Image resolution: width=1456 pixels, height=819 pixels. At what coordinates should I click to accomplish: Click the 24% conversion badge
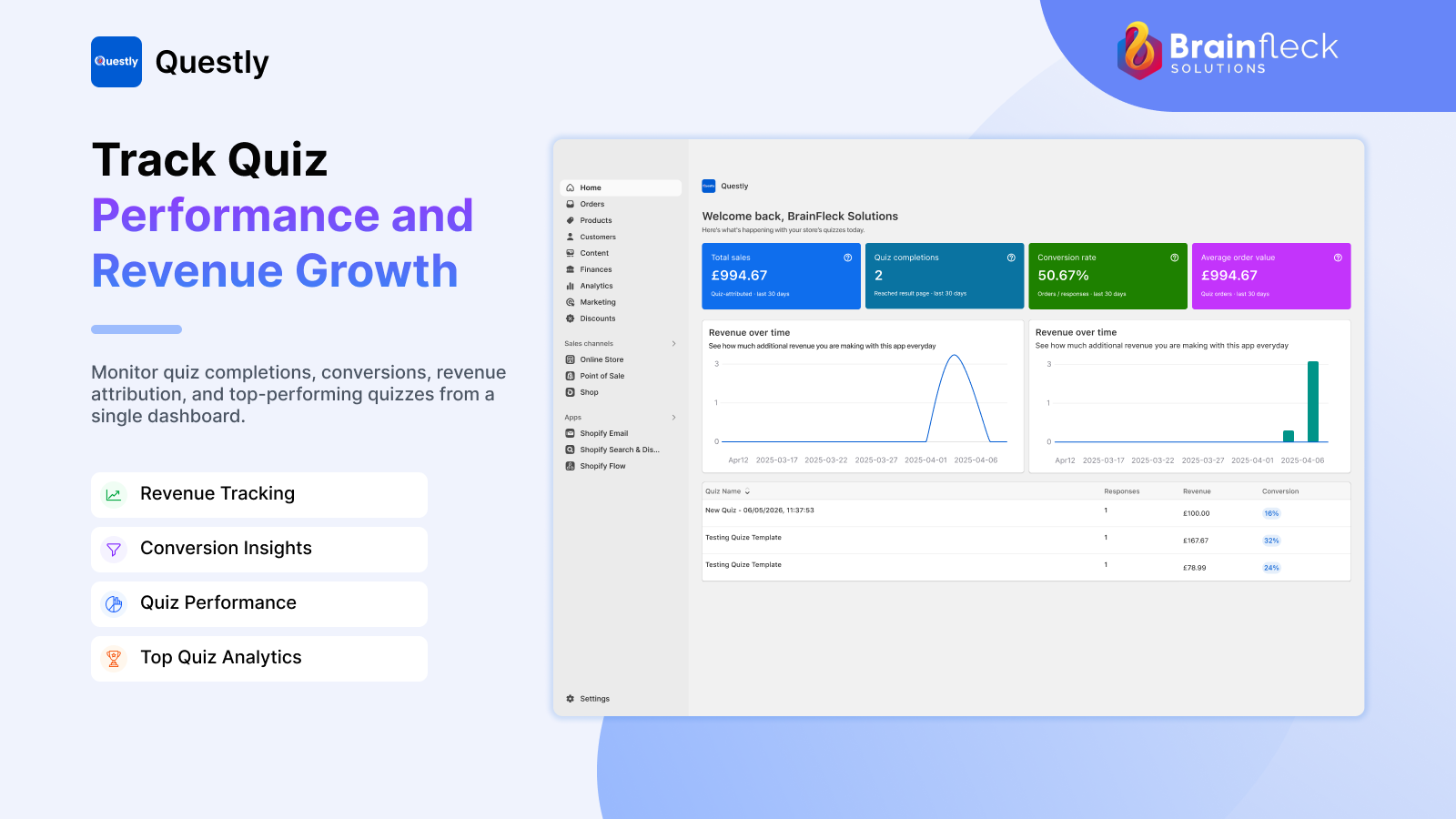coord(1271,568)
